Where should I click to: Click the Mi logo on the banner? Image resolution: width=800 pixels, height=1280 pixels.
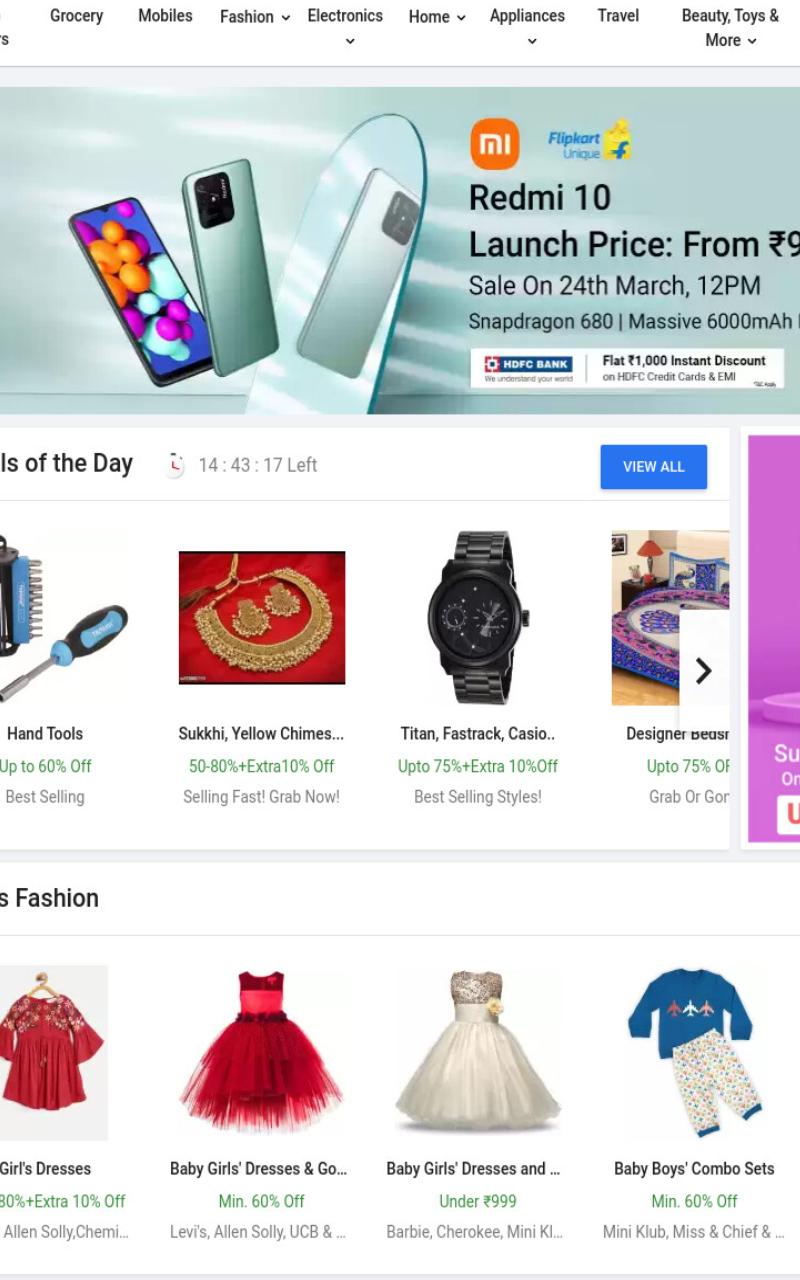coord(495,144)
